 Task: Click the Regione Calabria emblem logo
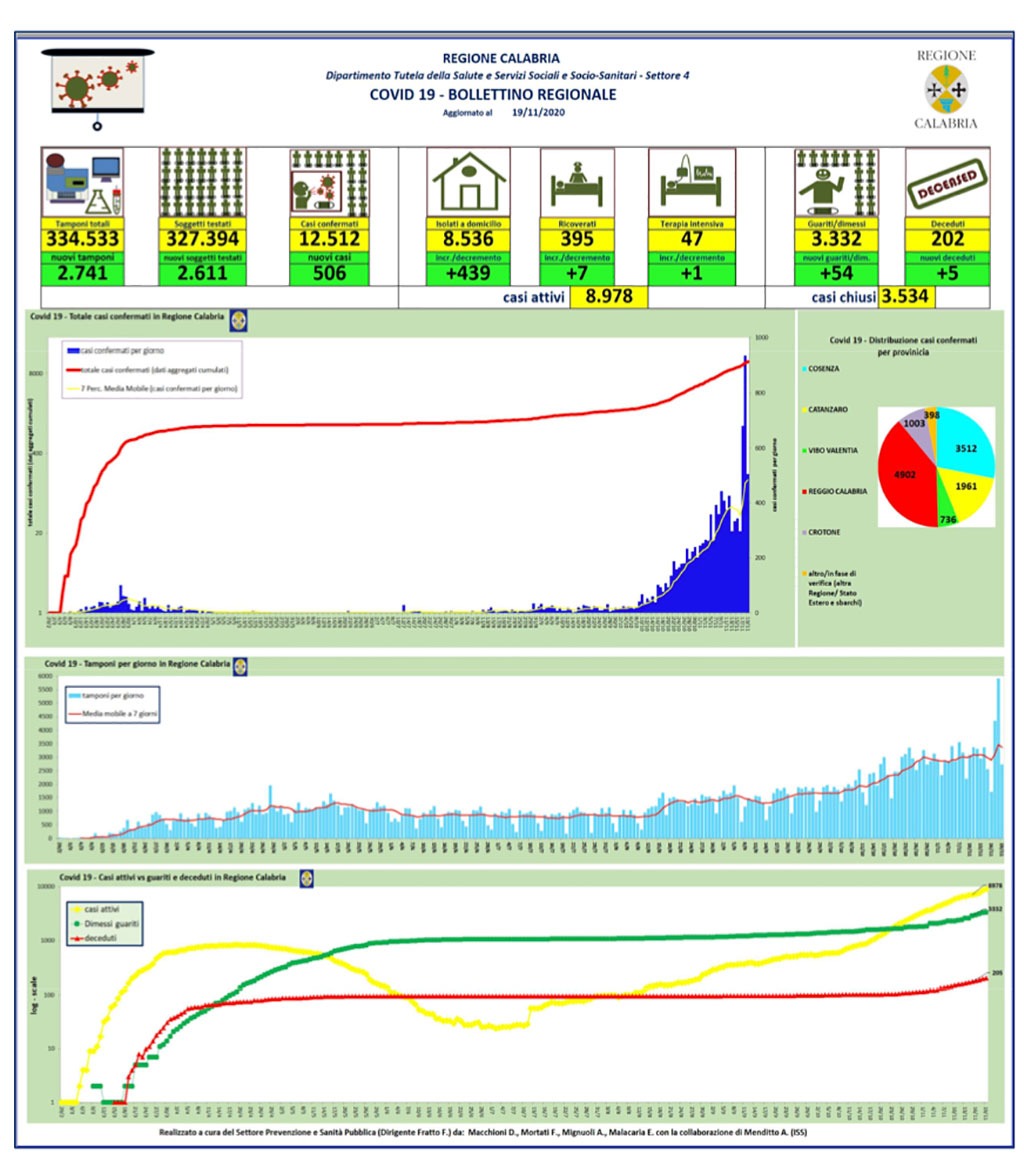(945, 90)
